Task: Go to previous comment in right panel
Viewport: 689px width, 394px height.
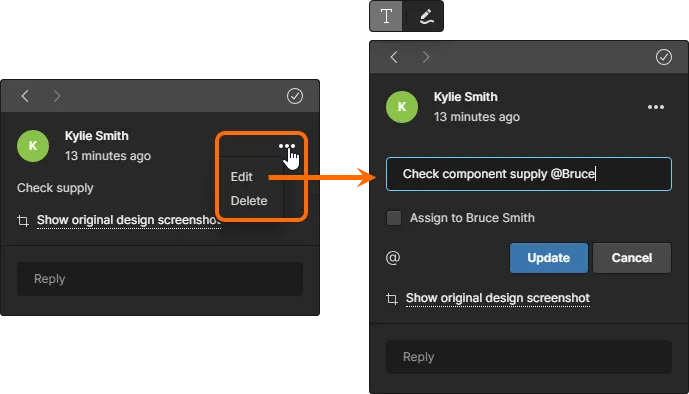Action: [394, 57]
